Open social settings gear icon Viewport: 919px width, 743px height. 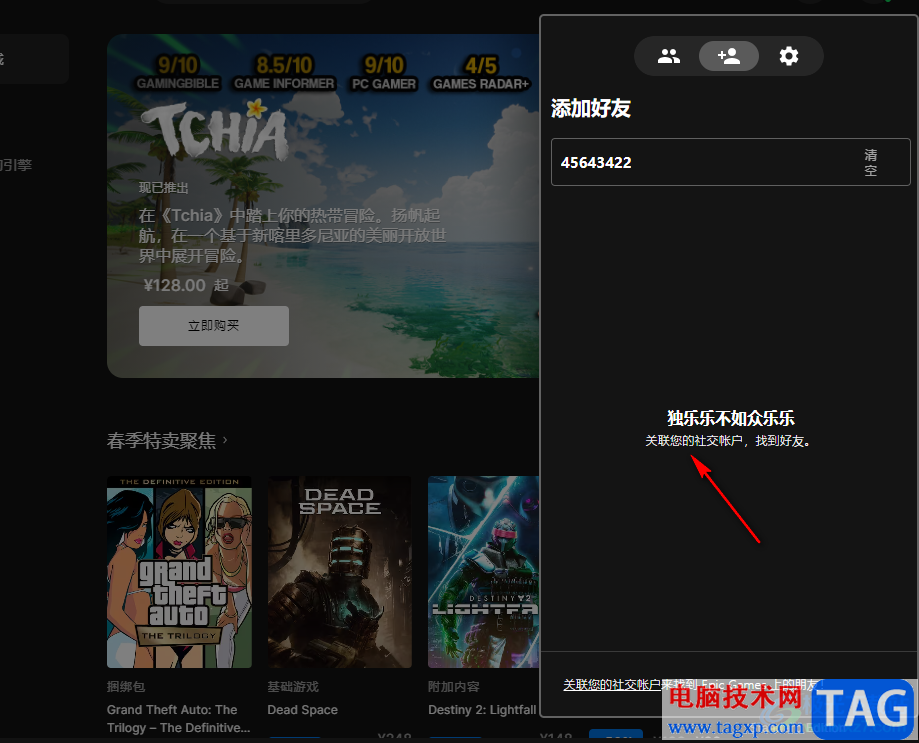[x=789, y=56]
